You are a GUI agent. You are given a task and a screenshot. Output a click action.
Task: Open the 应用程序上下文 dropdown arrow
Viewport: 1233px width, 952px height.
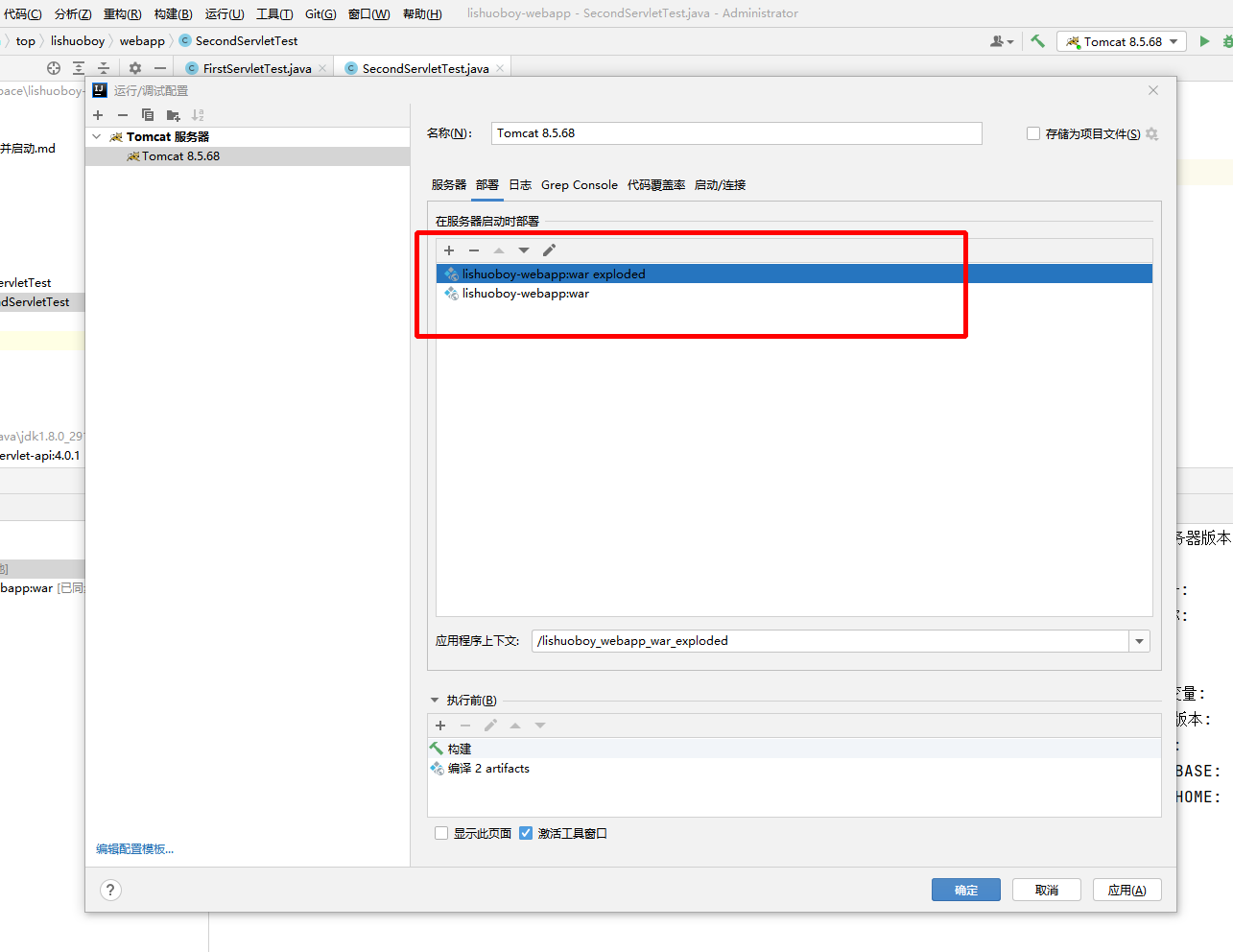click(1139, 641)
